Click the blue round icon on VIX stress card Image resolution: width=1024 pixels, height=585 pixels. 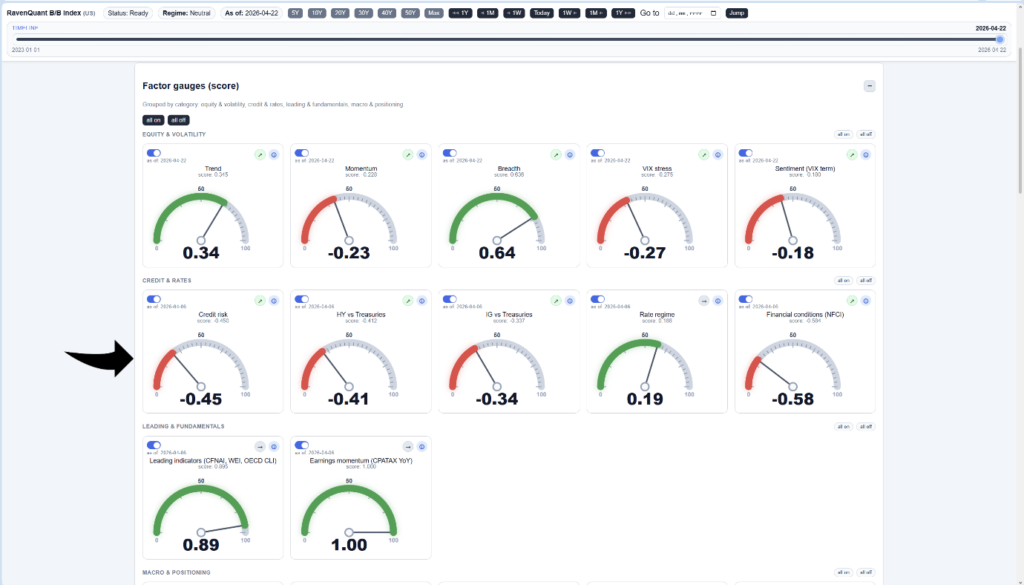click(718, 155)
